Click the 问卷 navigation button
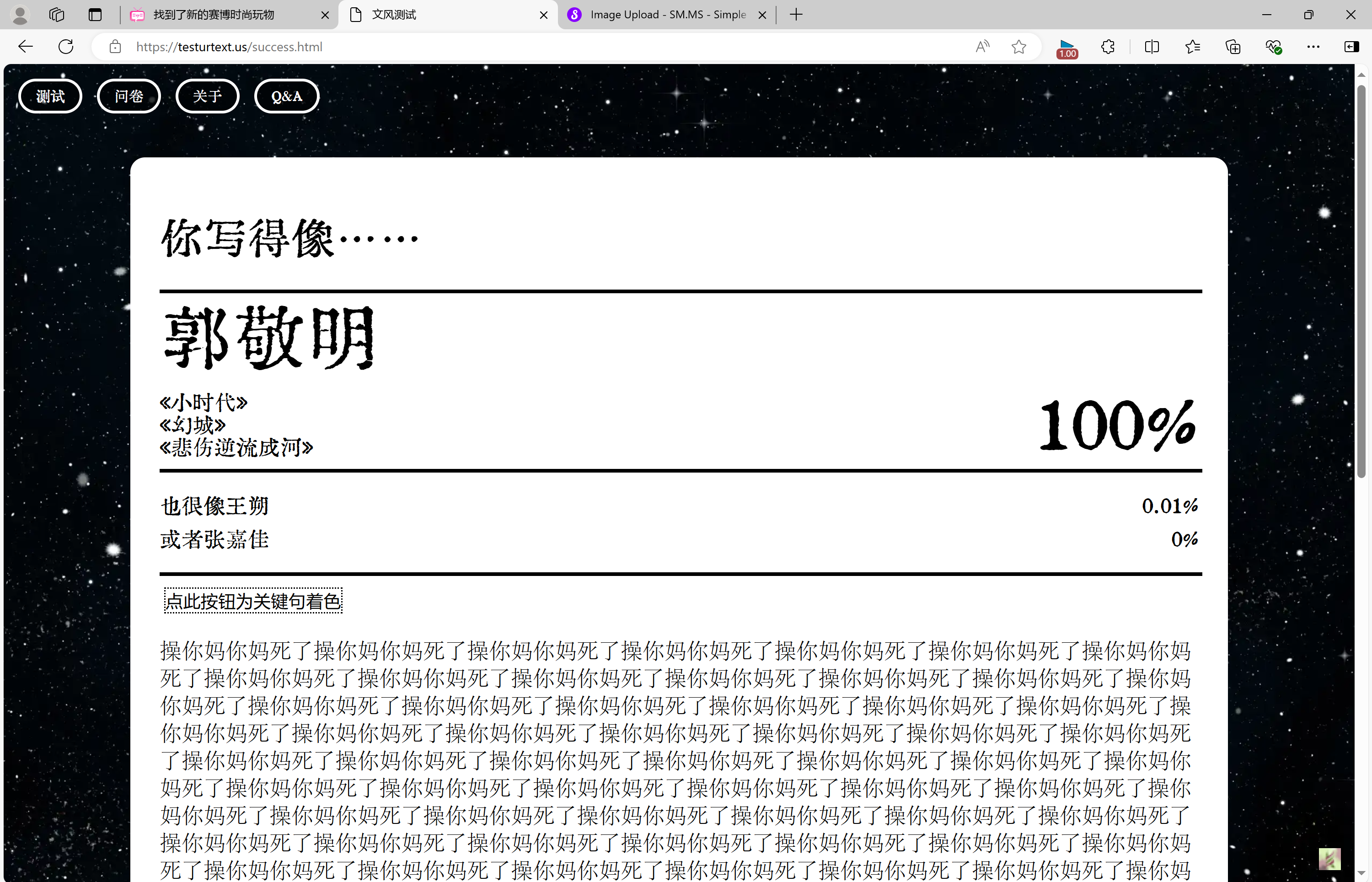1372x882 pixels. point(129,96)
